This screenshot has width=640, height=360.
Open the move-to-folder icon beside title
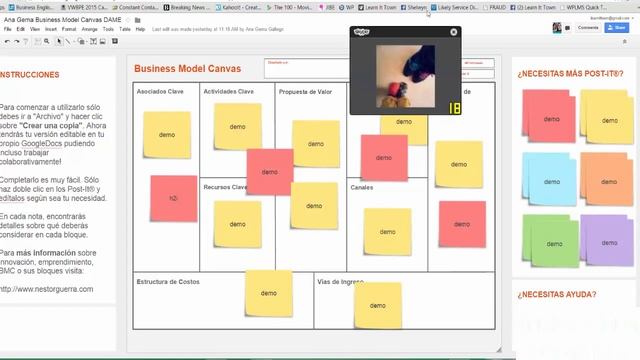(138, 20)
